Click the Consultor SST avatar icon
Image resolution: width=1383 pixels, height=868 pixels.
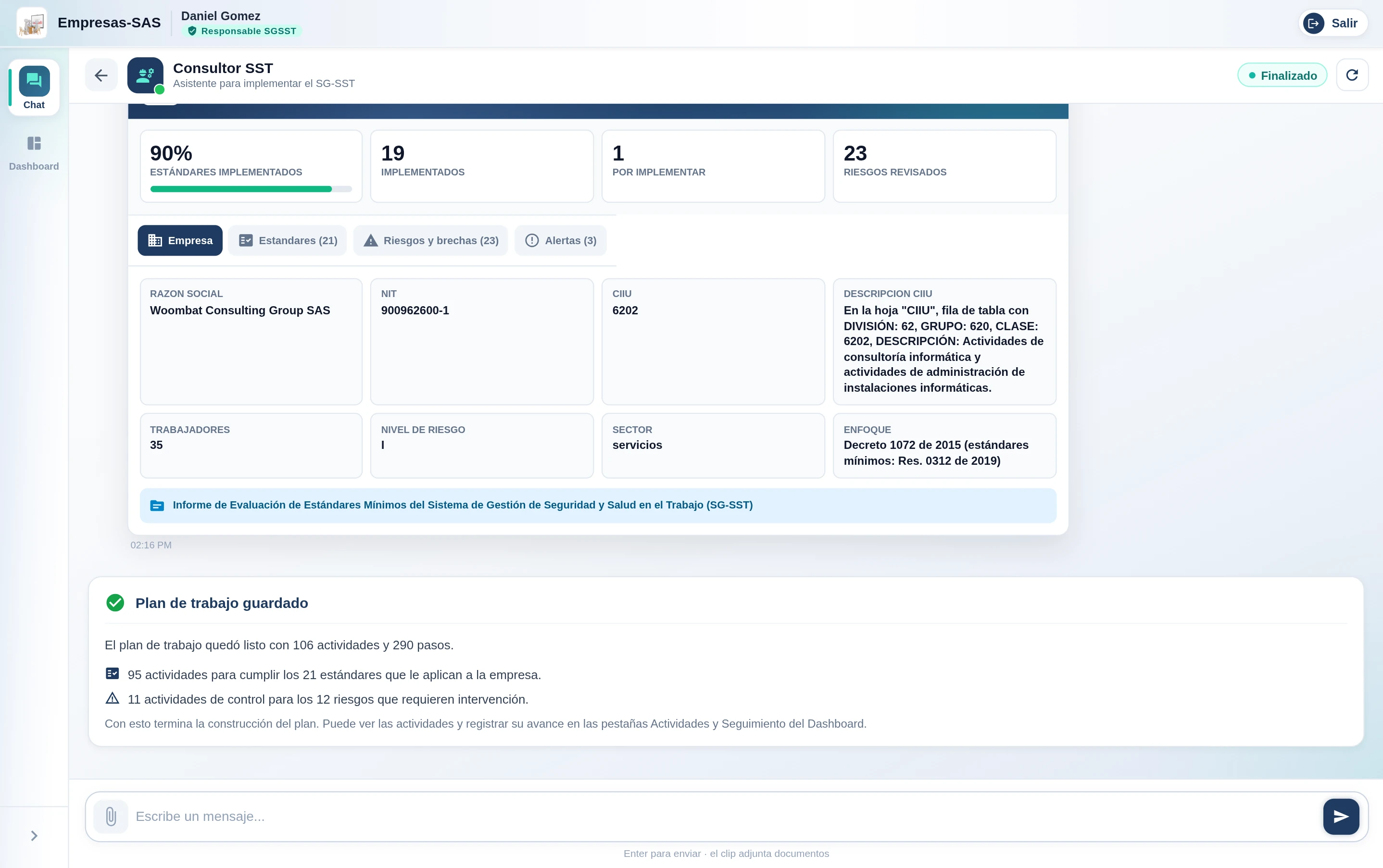pyautogui.click(x=145, y=75)
